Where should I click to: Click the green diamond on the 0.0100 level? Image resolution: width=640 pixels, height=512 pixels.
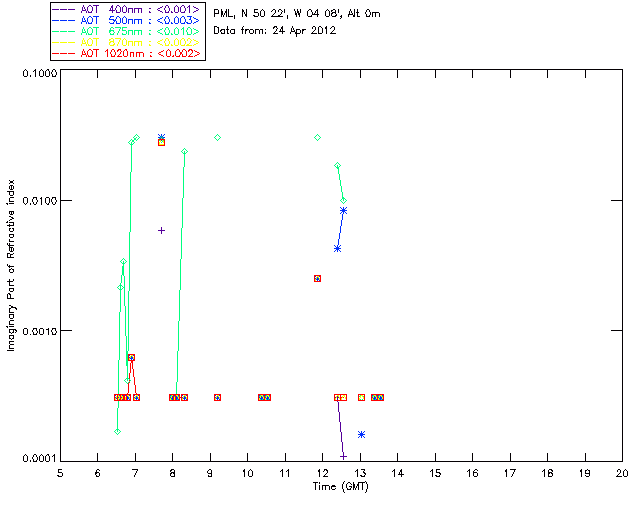(344, 200)
